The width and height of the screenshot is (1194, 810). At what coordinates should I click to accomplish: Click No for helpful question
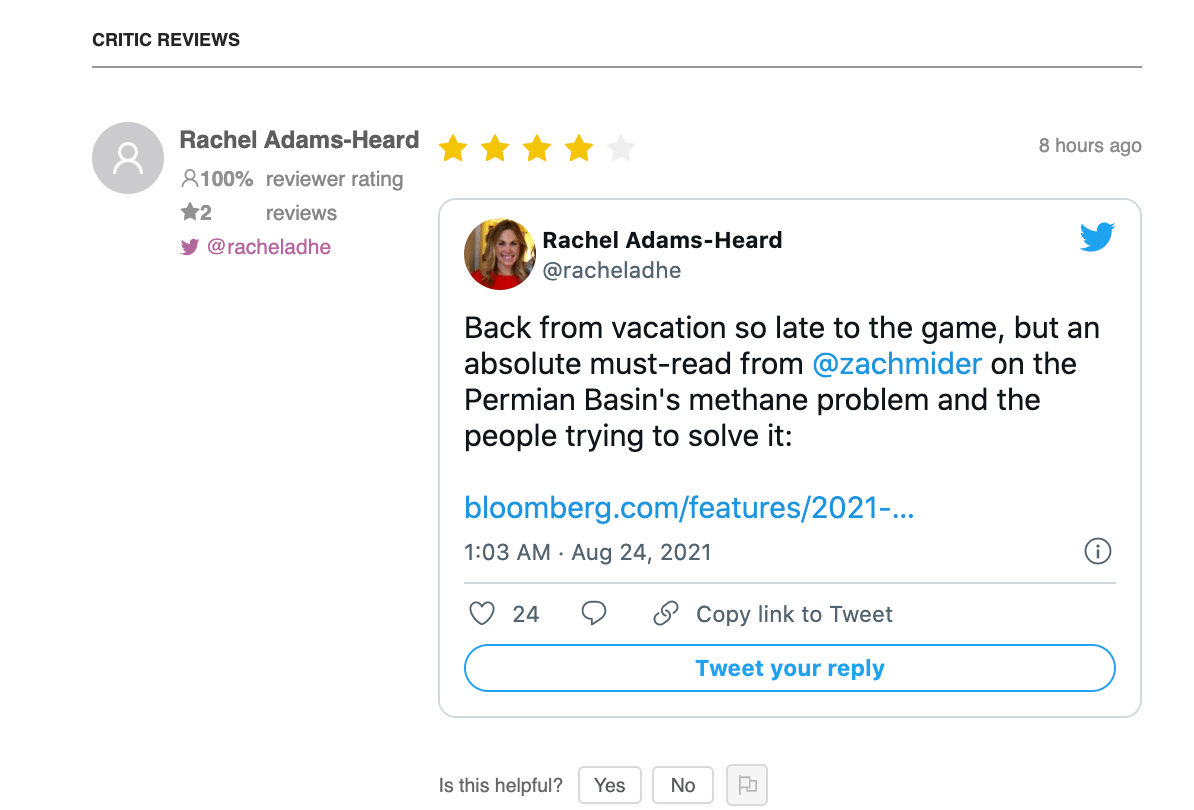point(682,785)
